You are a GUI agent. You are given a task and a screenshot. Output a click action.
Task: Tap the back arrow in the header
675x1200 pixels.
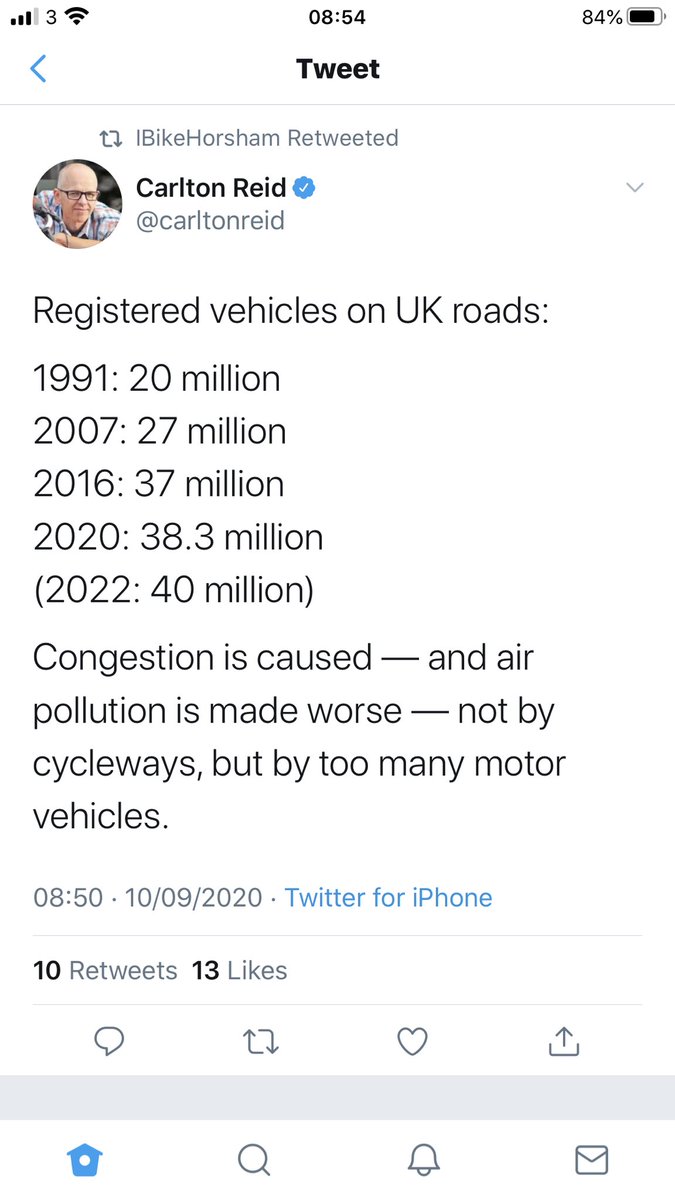click(39, 69)
